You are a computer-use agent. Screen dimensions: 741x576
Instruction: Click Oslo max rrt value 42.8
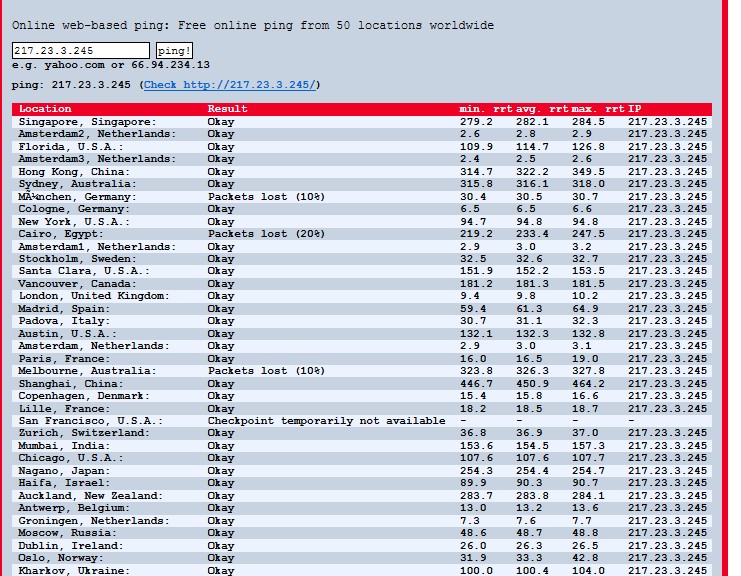(585, 559)
